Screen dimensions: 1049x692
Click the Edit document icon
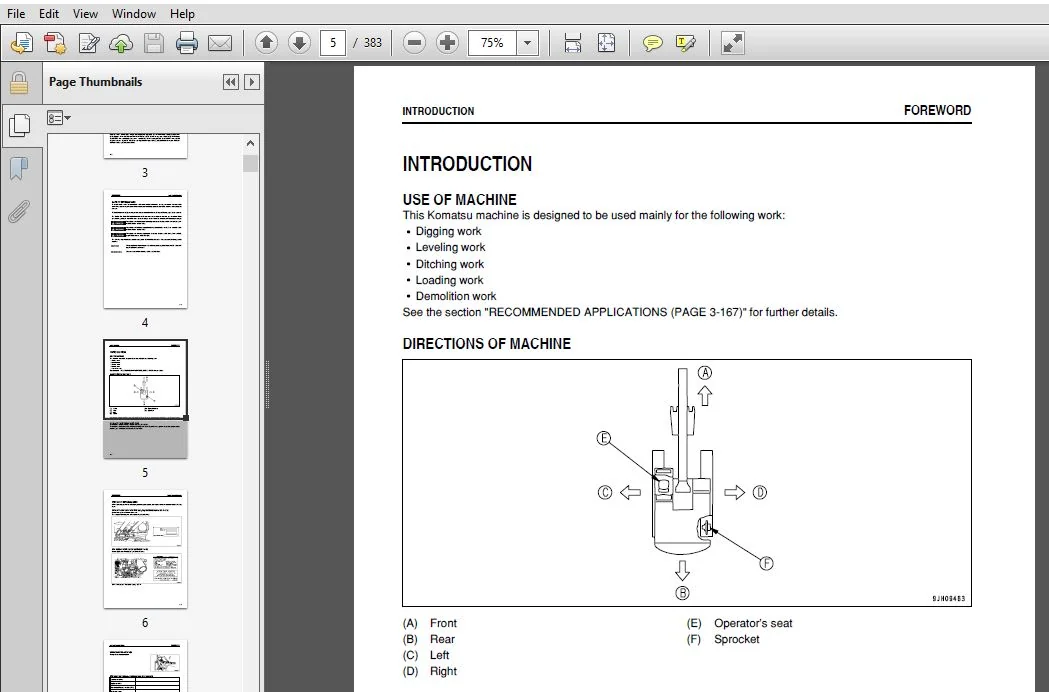point(88,44)
